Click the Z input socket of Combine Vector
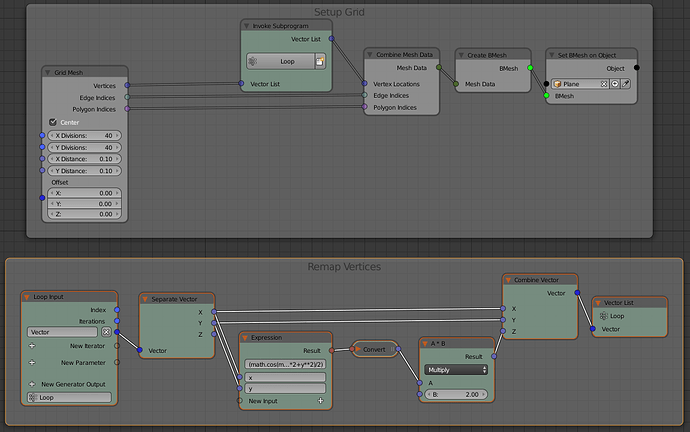 tap(503, 331)
